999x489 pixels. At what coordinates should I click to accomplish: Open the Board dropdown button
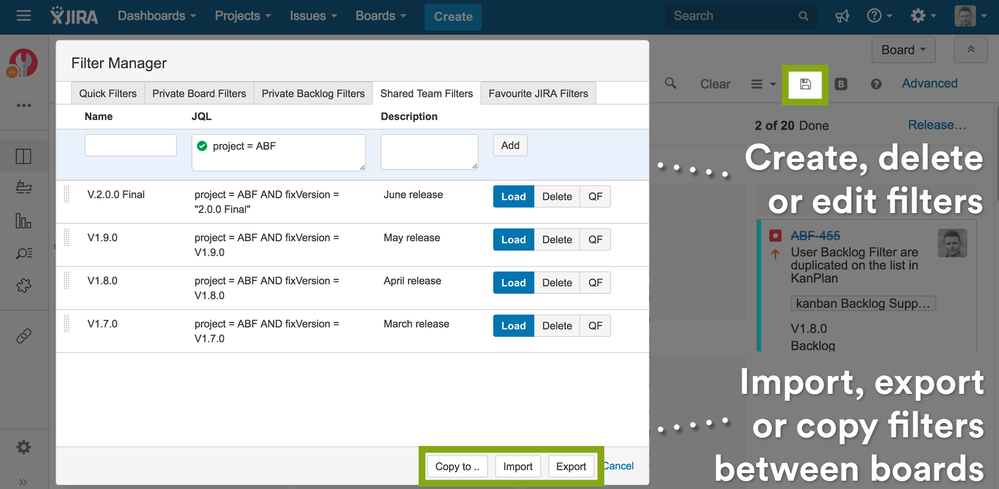point(903,50)
